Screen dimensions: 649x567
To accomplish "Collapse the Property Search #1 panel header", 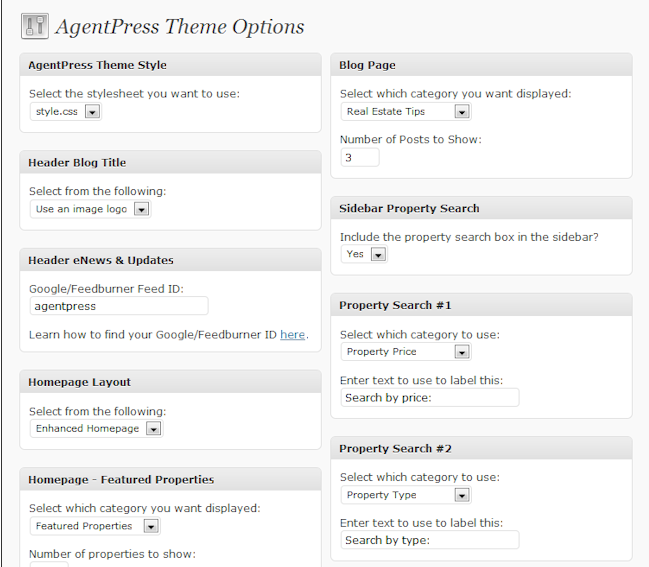I will [481, 305].
